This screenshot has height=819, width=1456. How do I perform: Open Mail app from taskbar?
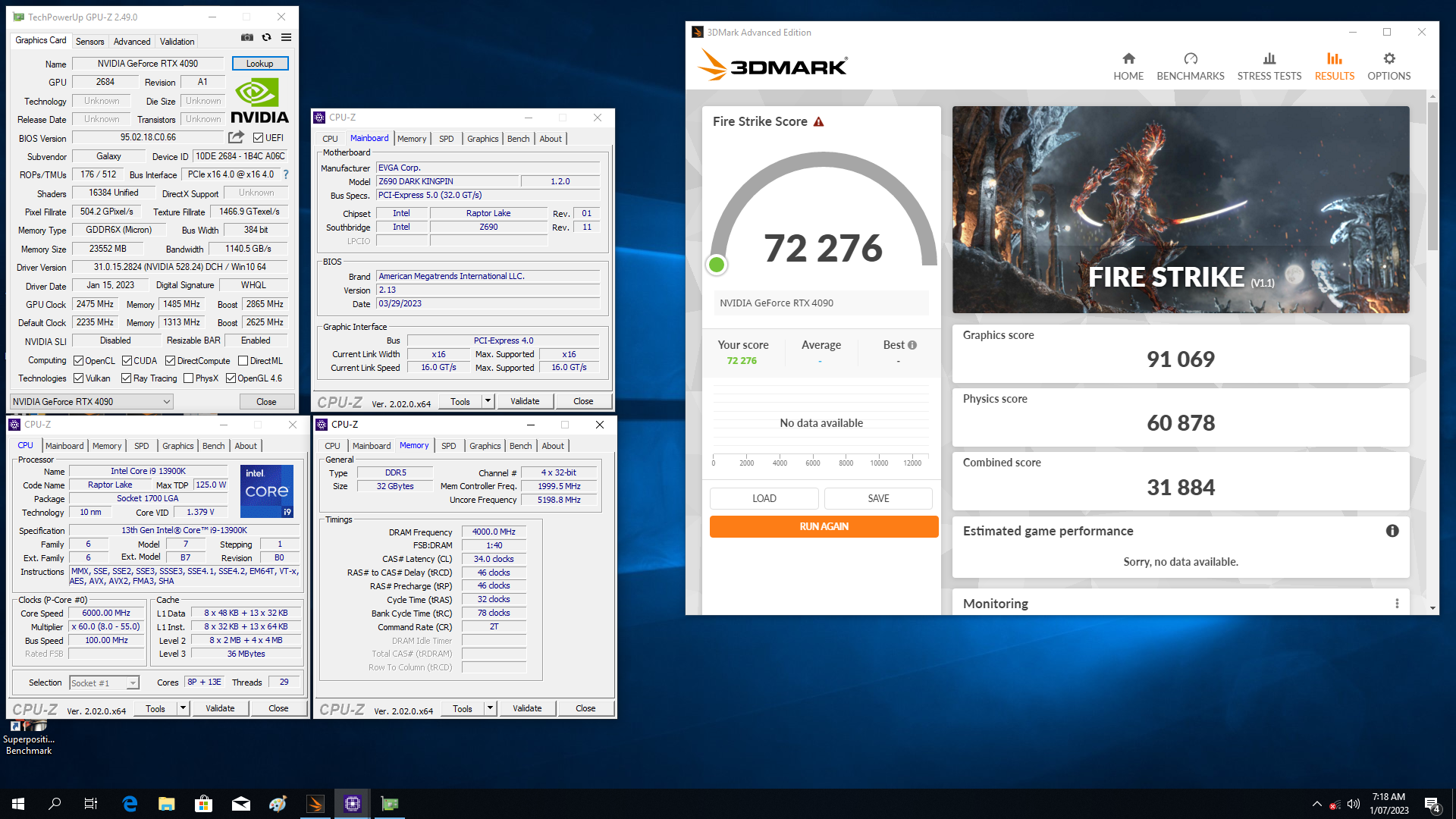(x=241, y=804)
